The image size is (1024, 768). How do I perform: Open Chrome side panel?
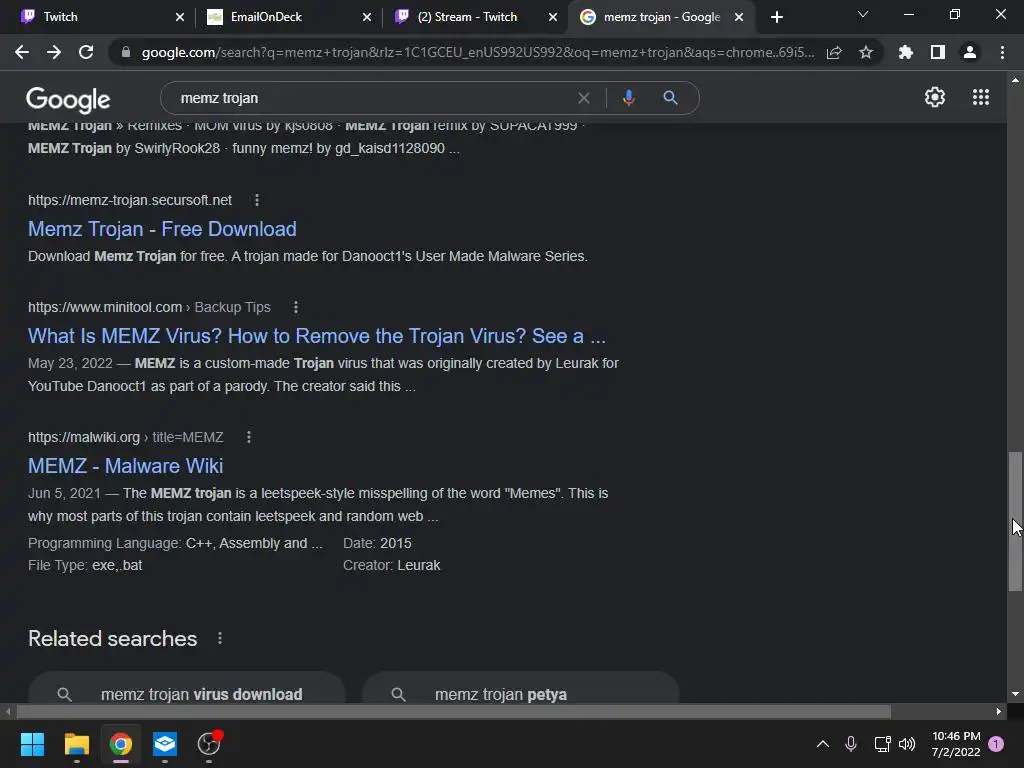(938, 52)
